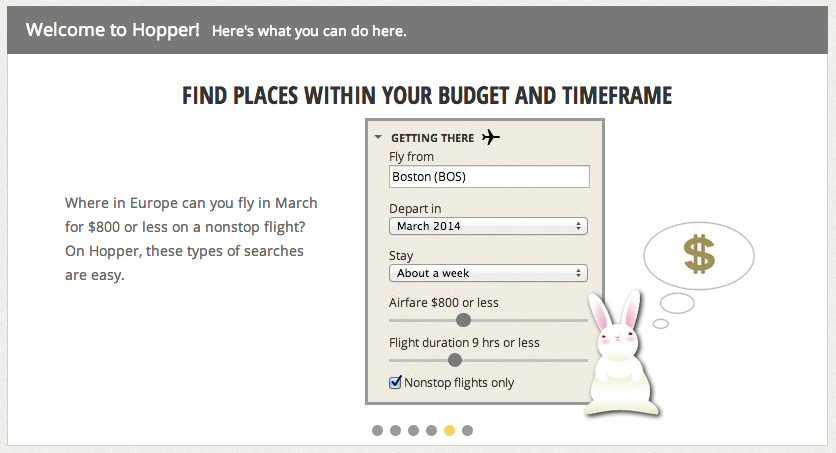
Task: Click the Welcome to Hopper! title
Action: point(113,29)
